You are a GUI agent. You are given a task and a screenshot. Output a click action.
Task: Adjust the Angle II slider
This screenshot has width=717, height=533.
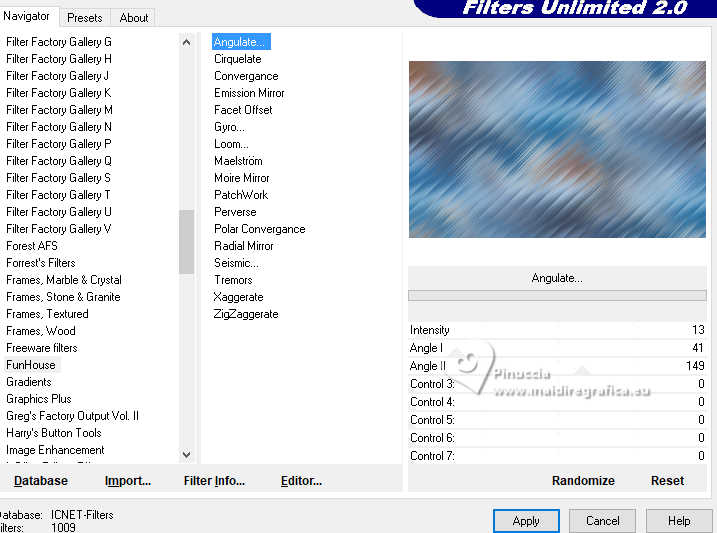pyautogui.click(x=557, y=366)
